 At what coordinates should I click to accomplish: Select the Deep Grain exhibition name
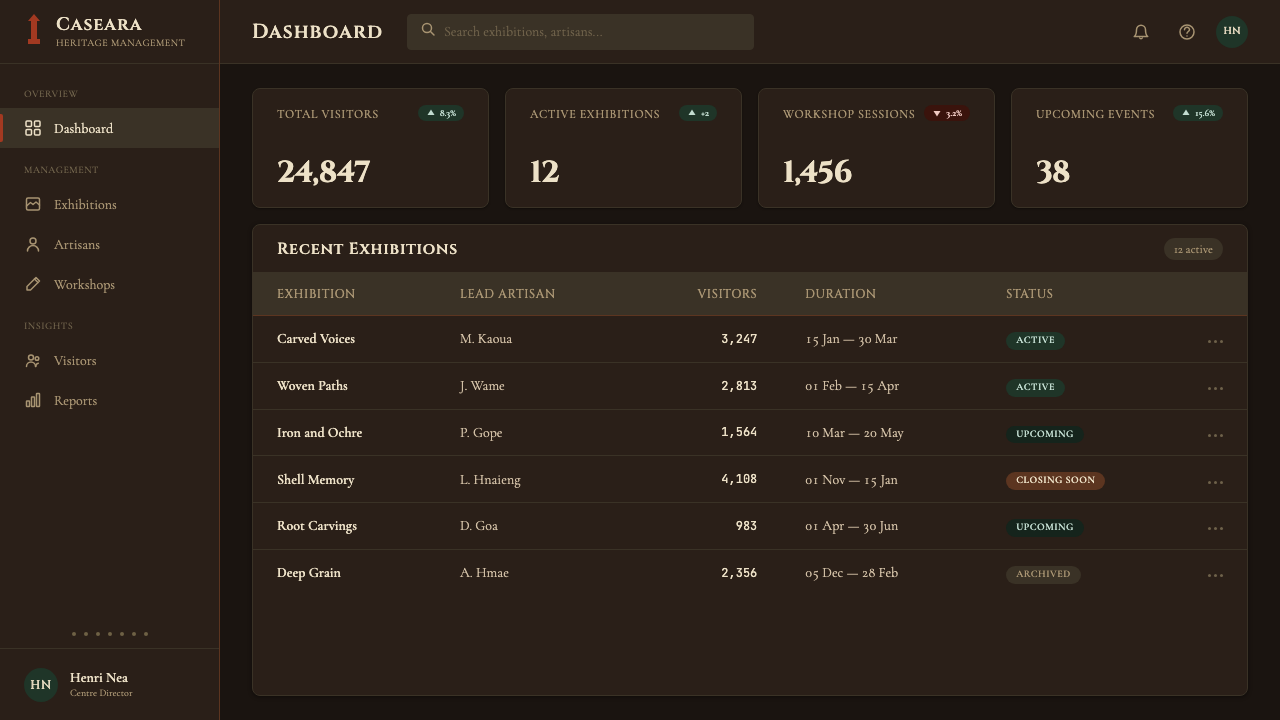[309, 573]
